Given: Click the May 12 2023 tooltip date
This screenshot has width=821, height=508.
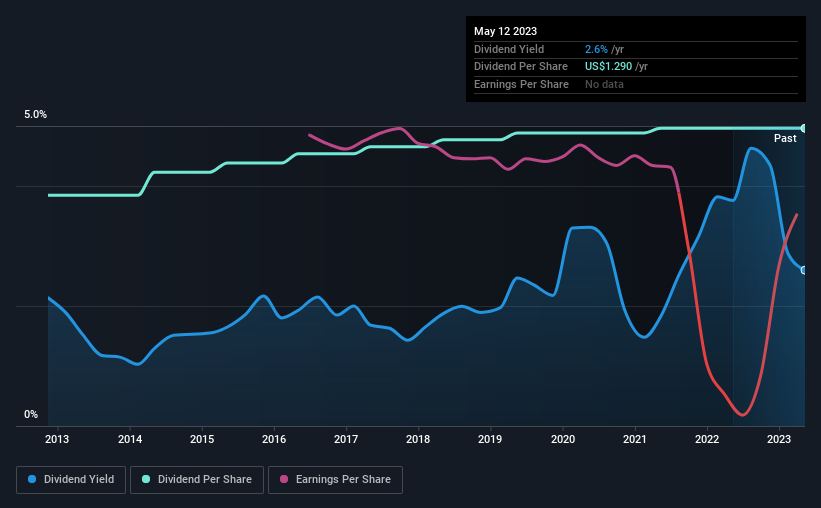Looking at the screenshot, I should pyautogui.click(x=505, y=31).
